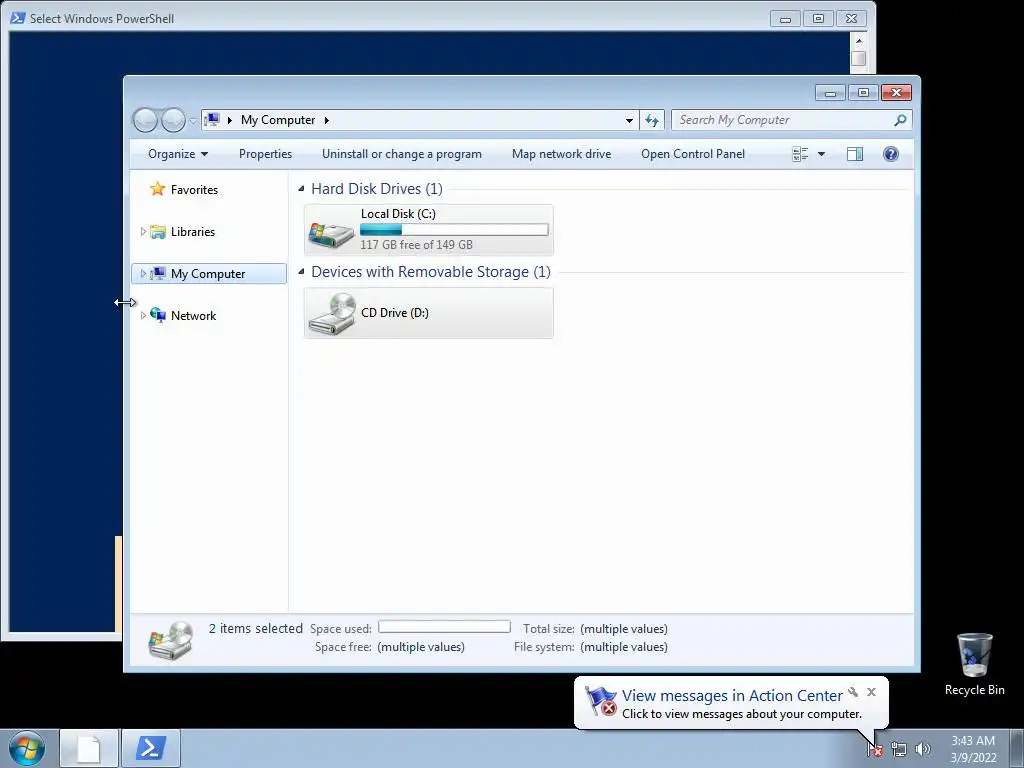Click the PowerShell icon in its title bar
The height and width of the screenshot is (768, 1024).
tap(18, 18)
